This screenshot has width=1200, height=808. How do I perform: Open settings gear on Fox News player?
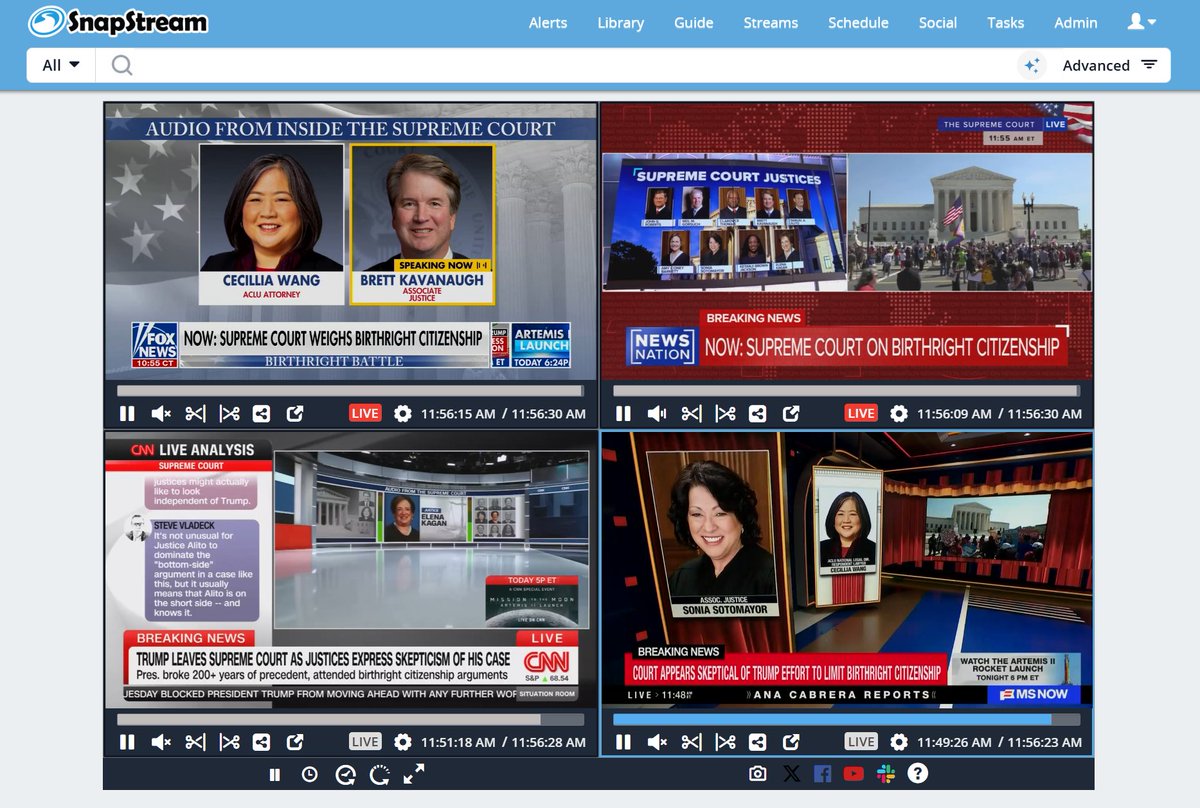[x=403, y=413]
